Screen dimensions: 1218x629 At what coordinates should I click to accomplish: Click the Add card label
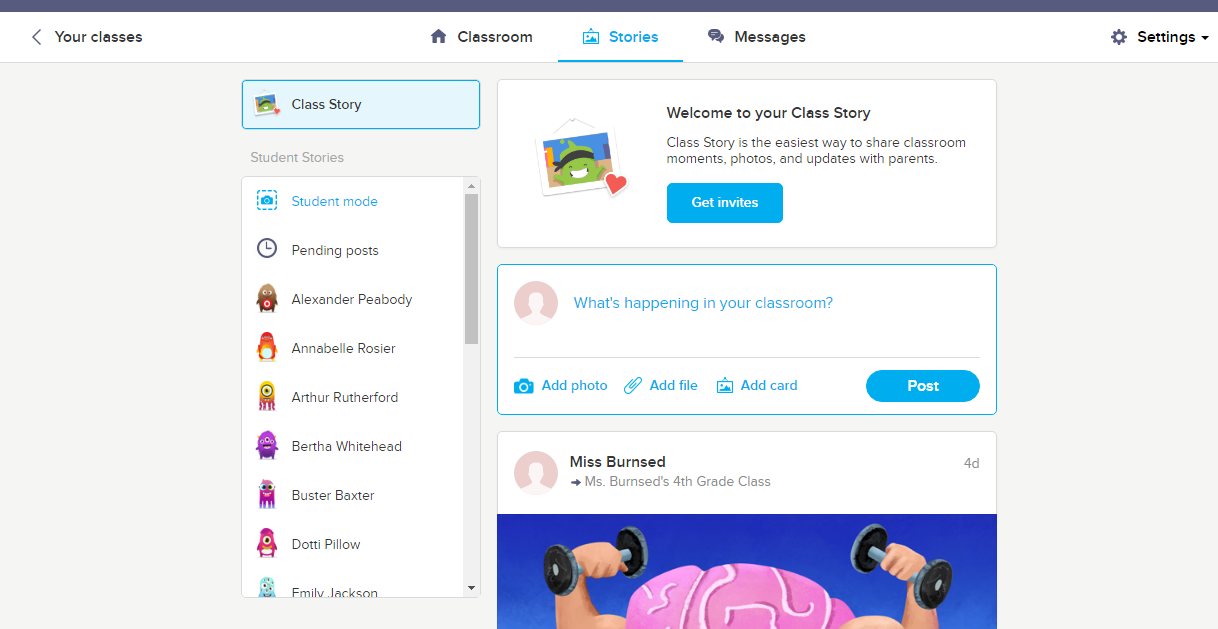click(769, 386)
